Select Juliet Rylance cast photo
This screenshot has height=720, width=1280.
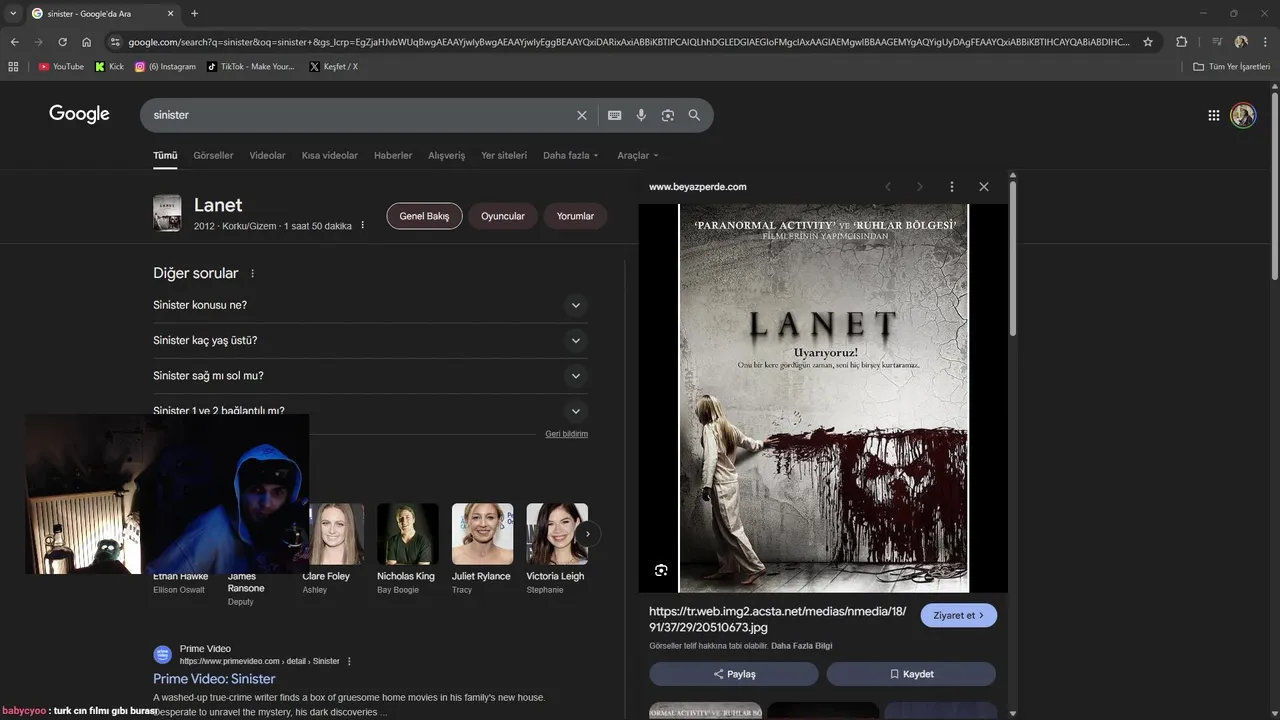[483, 534]
